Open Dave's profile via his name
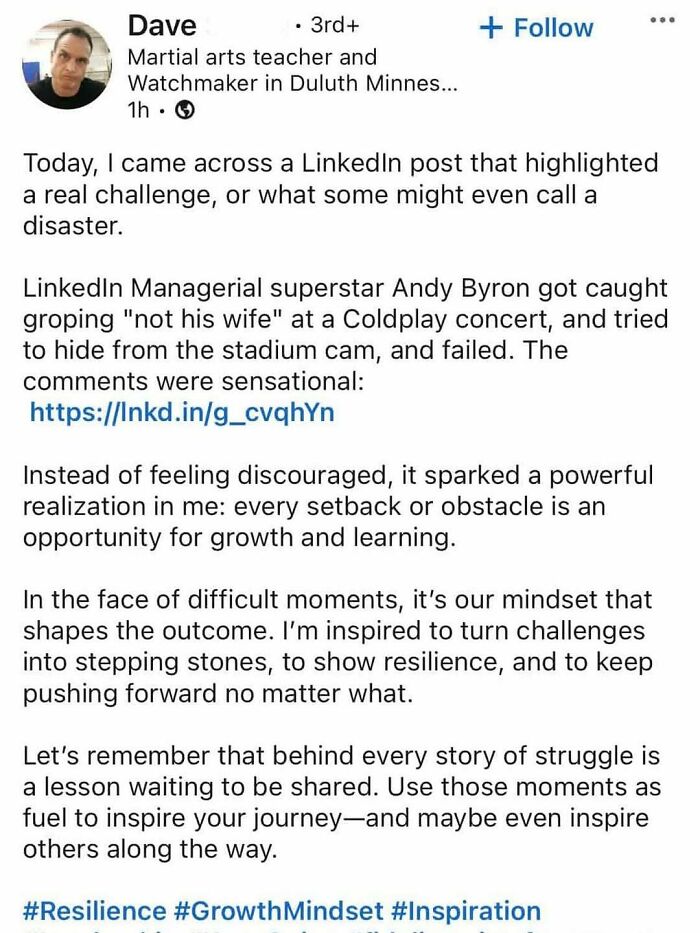 click(x=160, y=25)
